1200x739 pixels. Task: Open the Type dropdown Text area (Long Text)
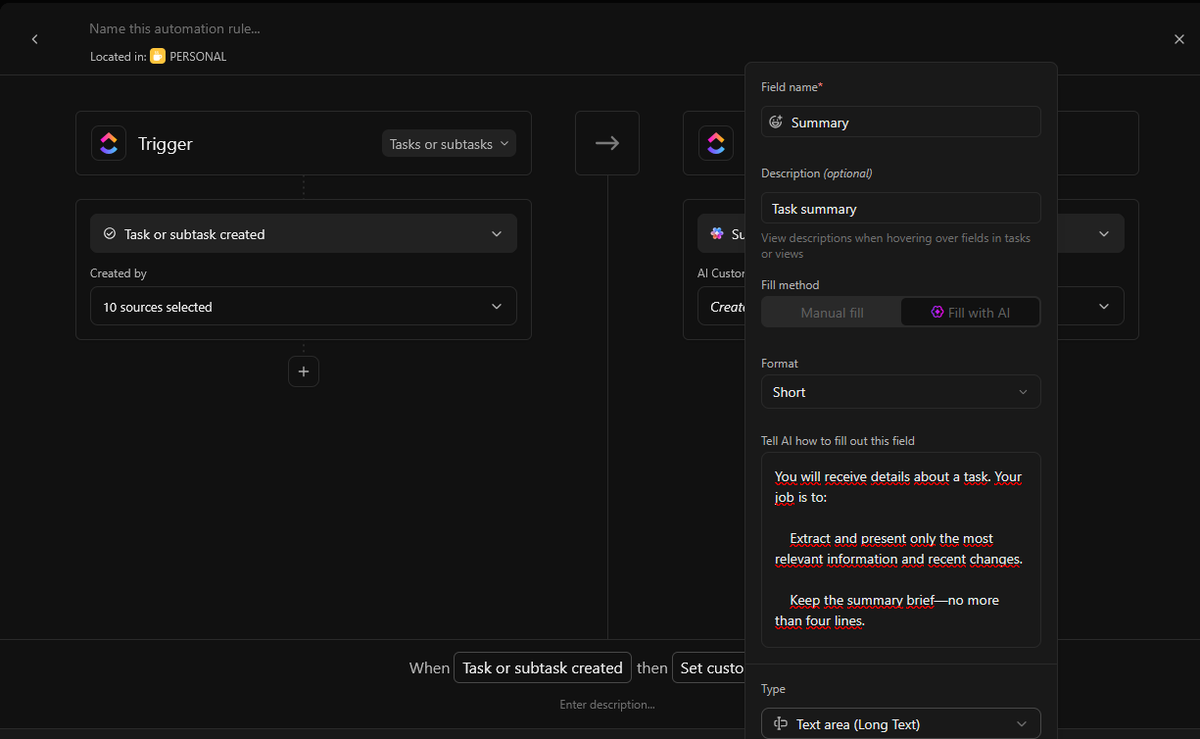coord(901,723)
